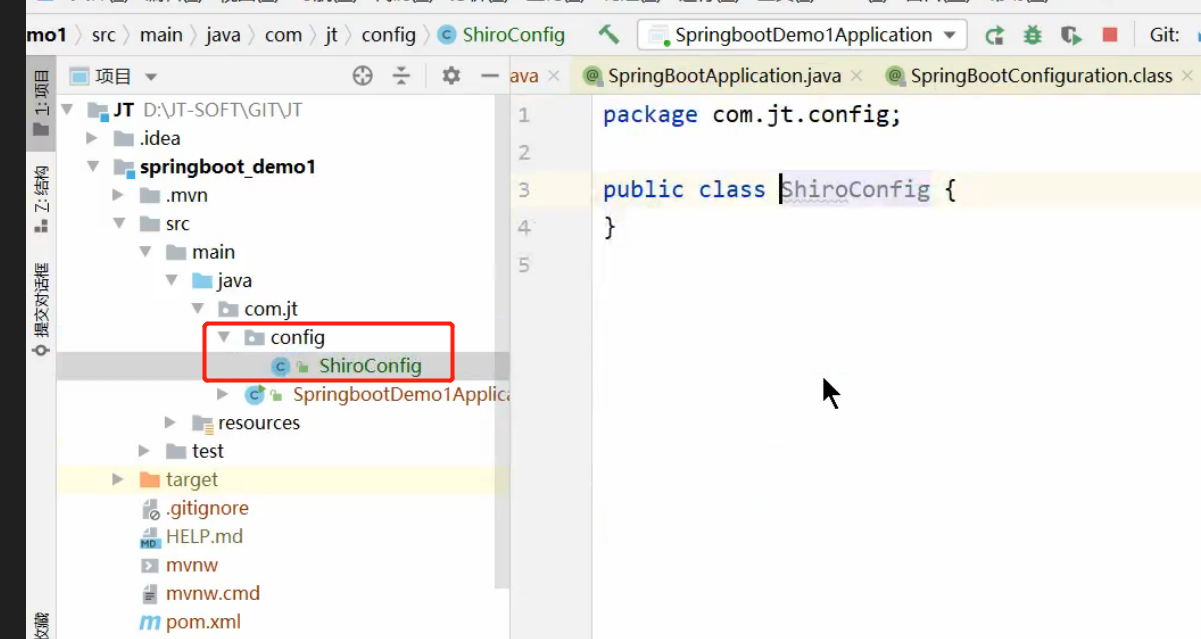Screen dimensions: 1201x639
Task: Click the com breadcrumb in navigation bar
Action: 283,35
